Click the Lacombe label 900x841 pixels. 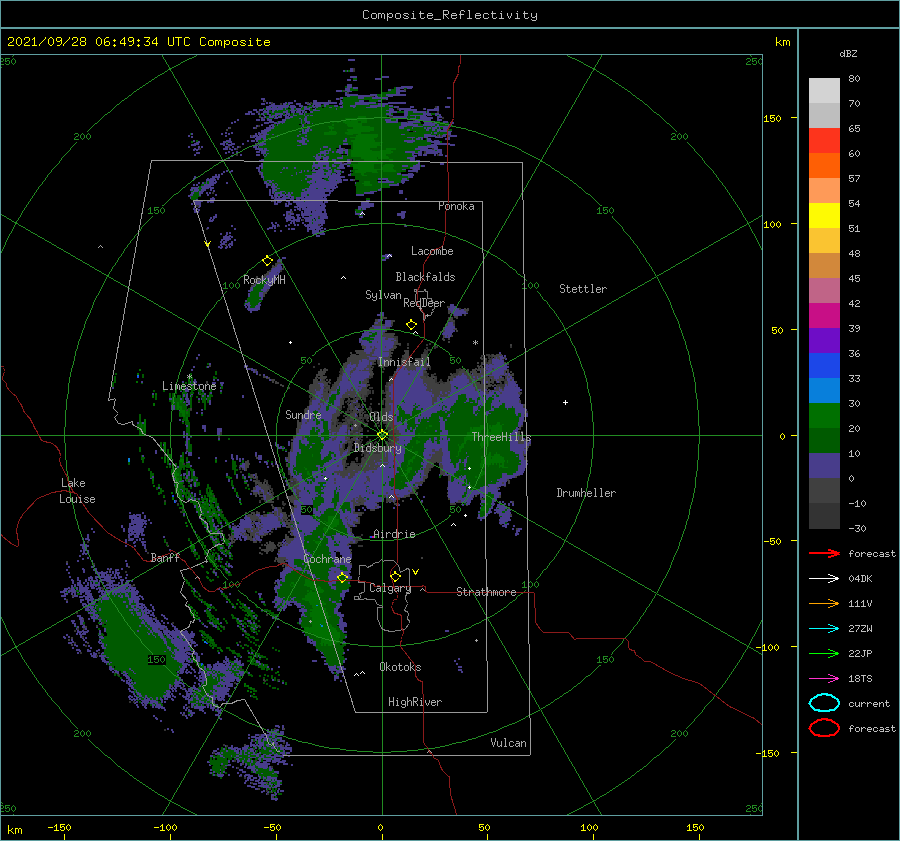pos(432,251)
